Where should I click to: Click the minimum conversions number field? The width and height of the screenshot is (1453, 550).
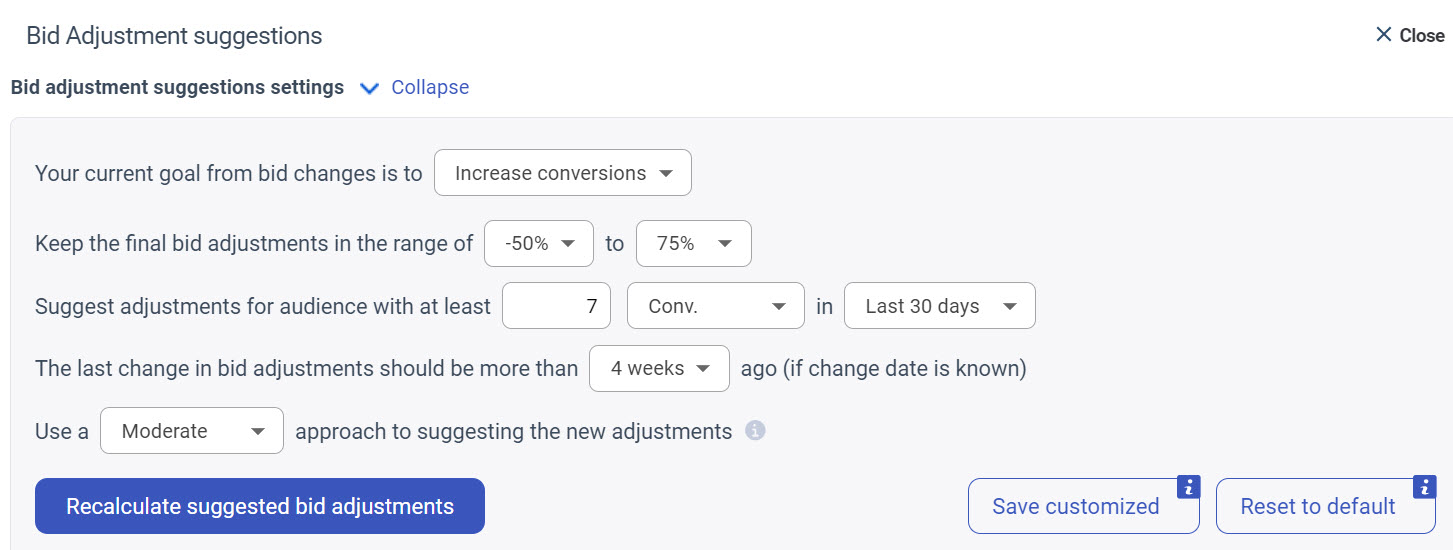tap(556, 306)
